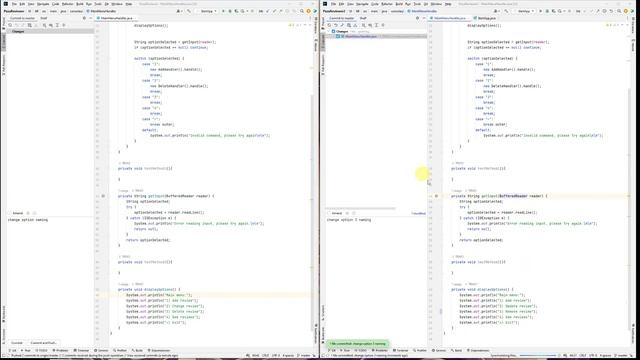Viewport: 640px width, 360px height.
Task: Click Commit and Push button, left window
Action: [x=43, y=343]
